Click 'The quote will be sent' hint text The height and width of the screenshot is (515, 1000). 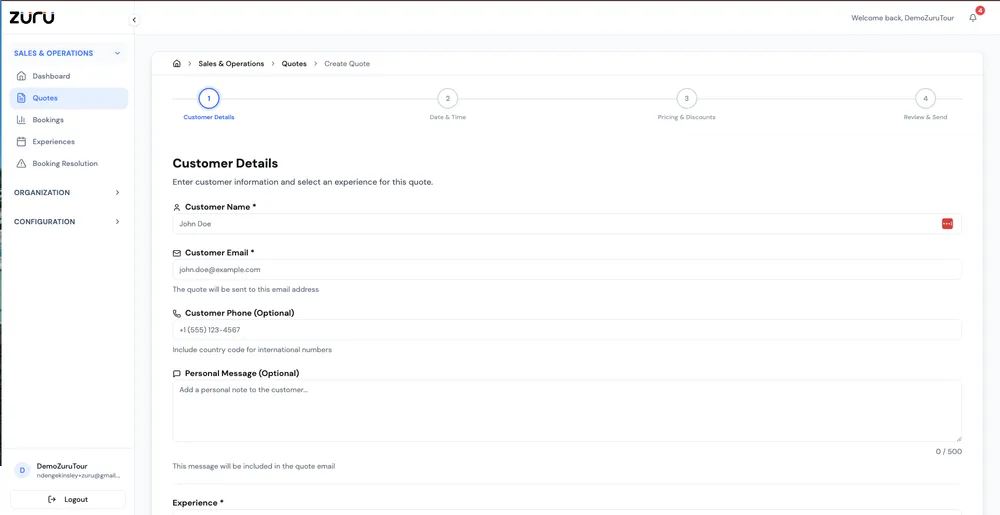[x=246, y=289]
